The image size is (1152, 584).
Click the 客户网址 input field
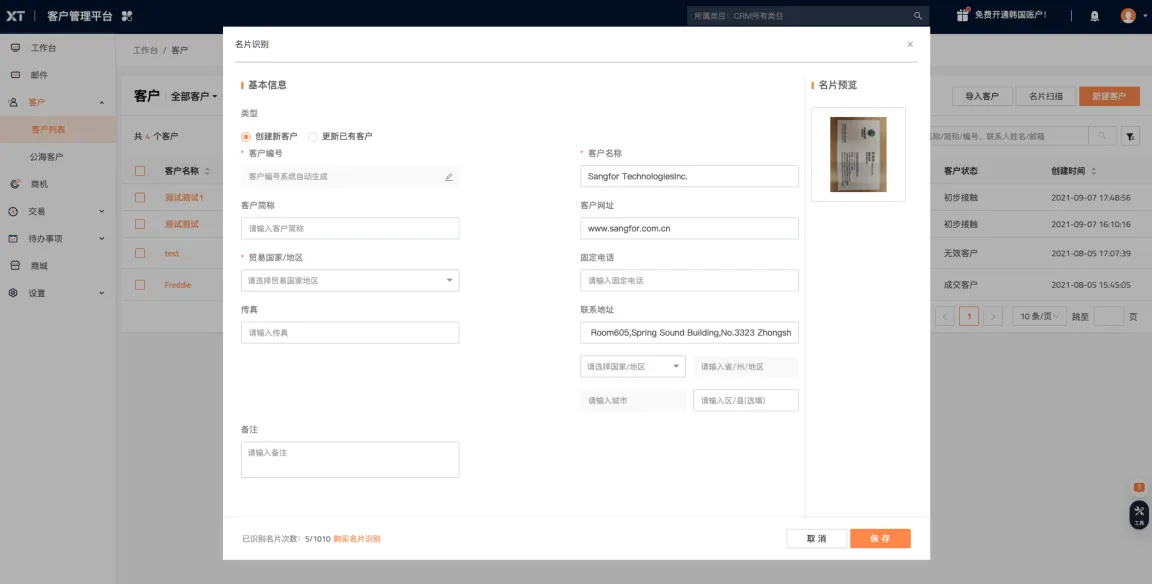689,228
